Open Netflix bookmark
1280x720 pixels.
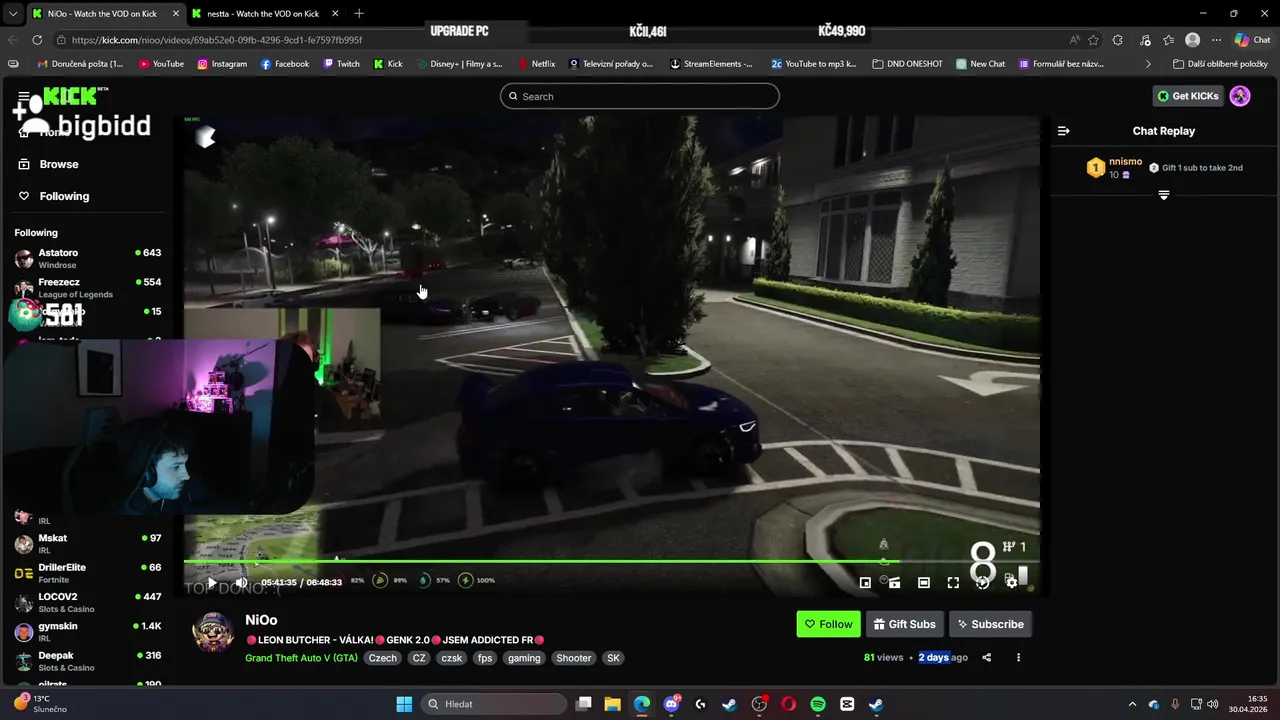coord(537,64)
